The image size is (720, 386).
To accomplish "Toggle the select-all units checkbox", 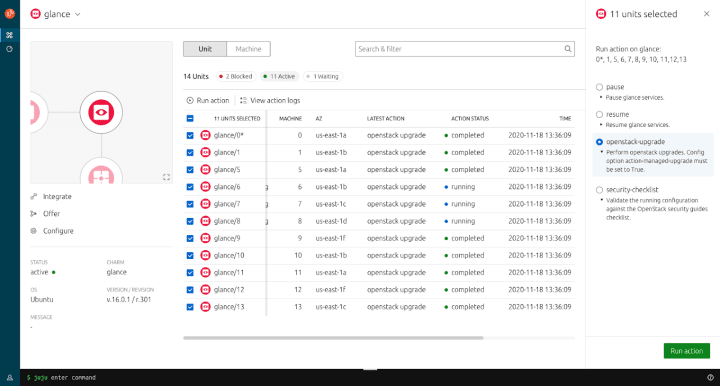I will [190, 118].
